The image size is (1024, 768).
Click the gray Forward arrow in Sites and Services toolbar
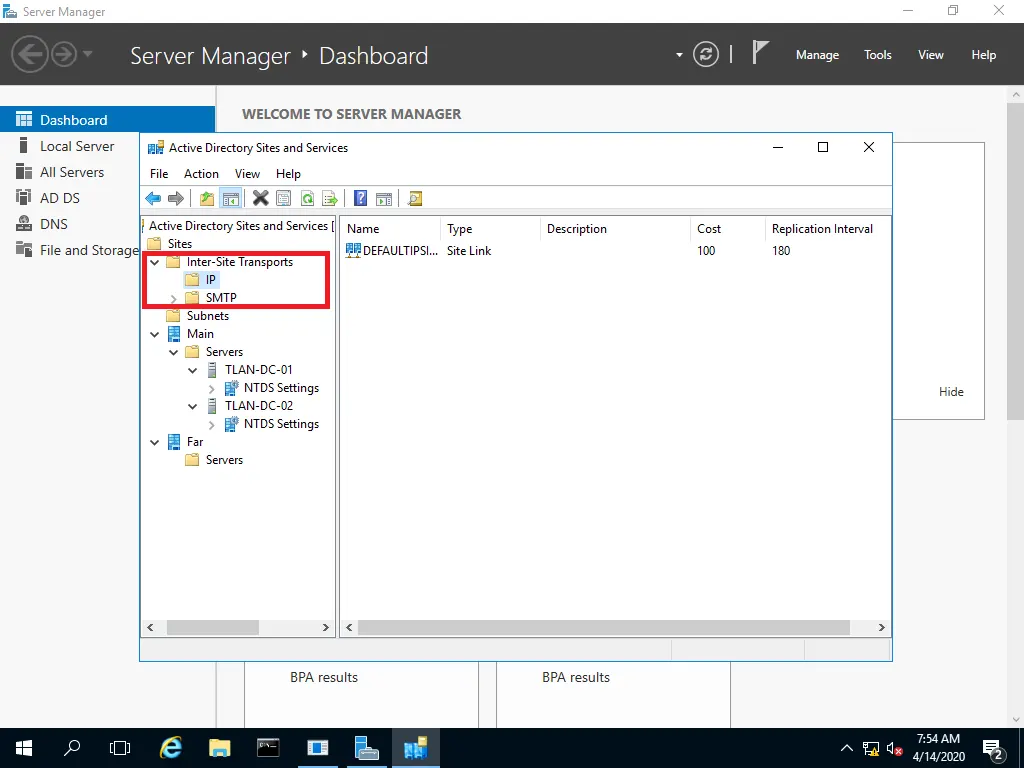pos(176,199)
